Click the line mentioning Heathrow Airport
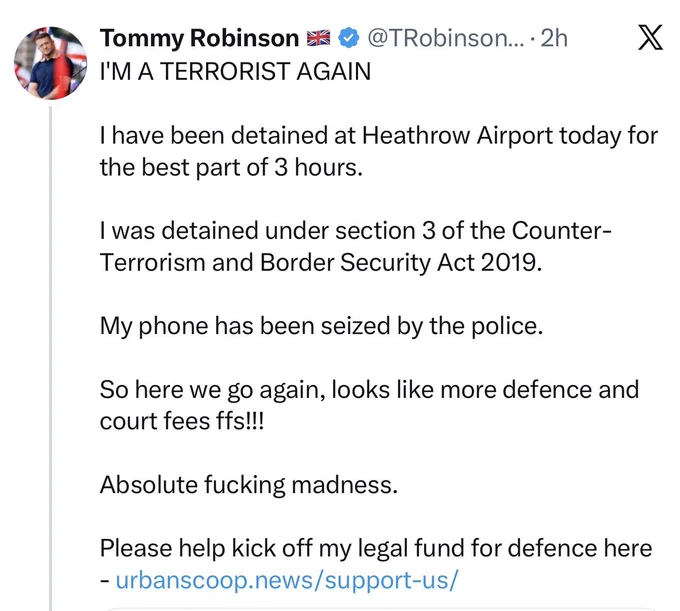The image size is (680, 611). click(379, 136)
